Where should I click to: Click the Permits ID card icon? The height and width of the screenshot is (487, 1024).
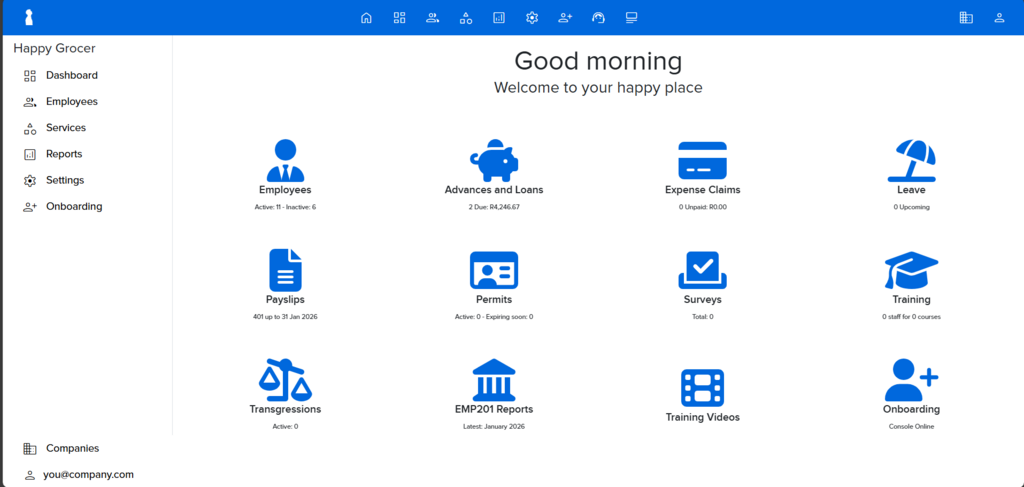493,270
